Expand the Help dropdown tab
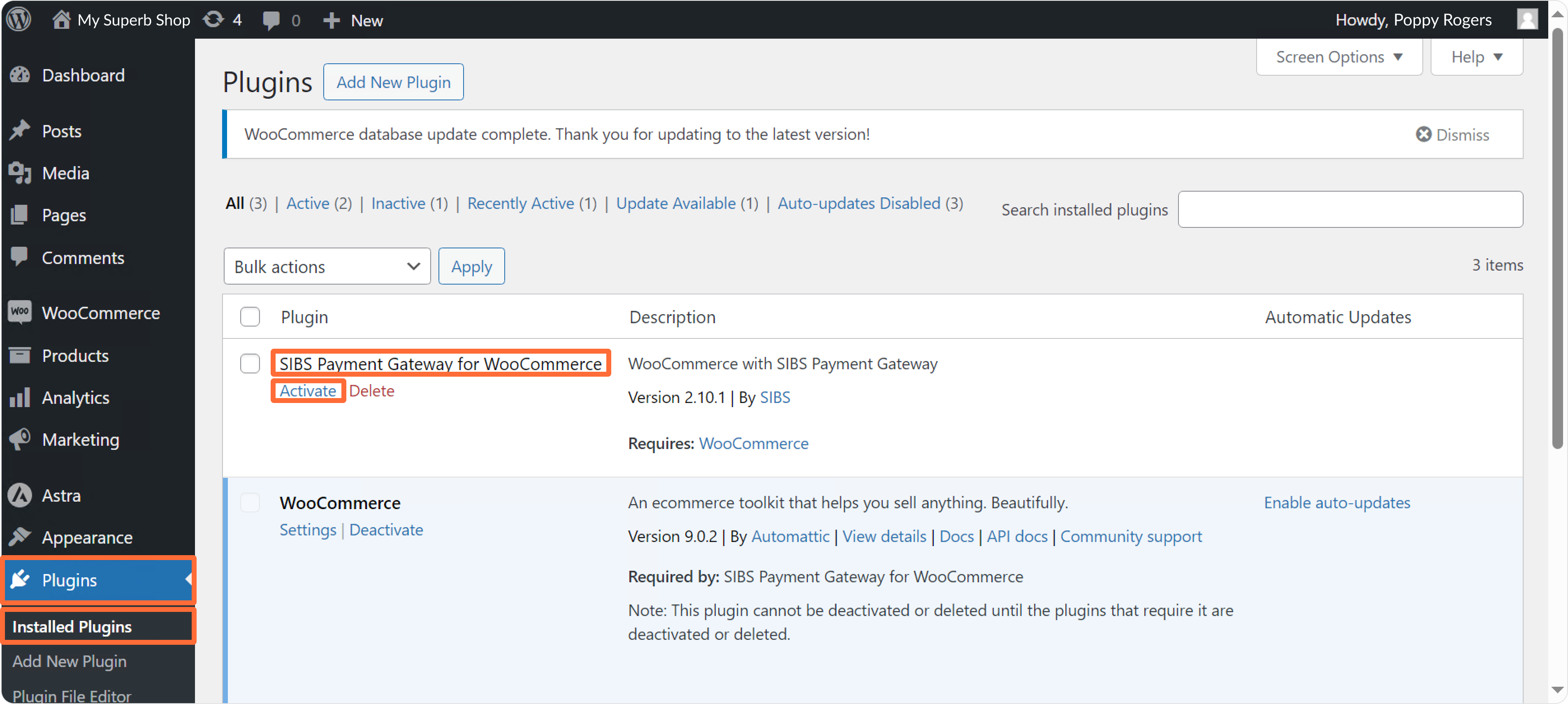Image resolution: width=1568 pixels, height=704 pixels. 1476,57
